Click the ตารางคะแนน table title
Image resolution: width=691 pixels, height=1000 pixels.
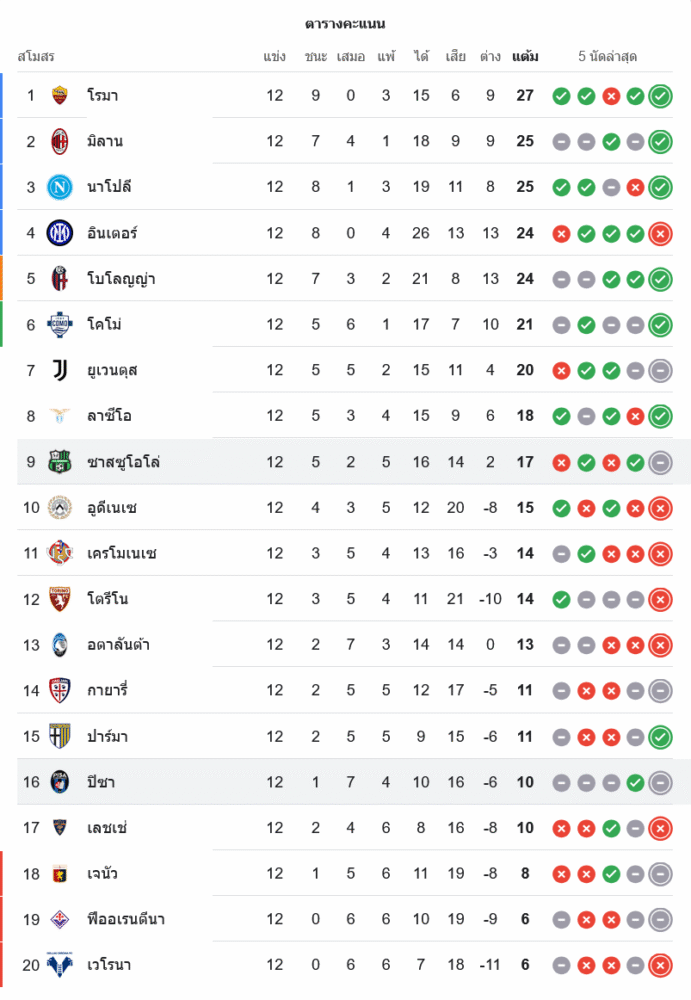(345, 24)
